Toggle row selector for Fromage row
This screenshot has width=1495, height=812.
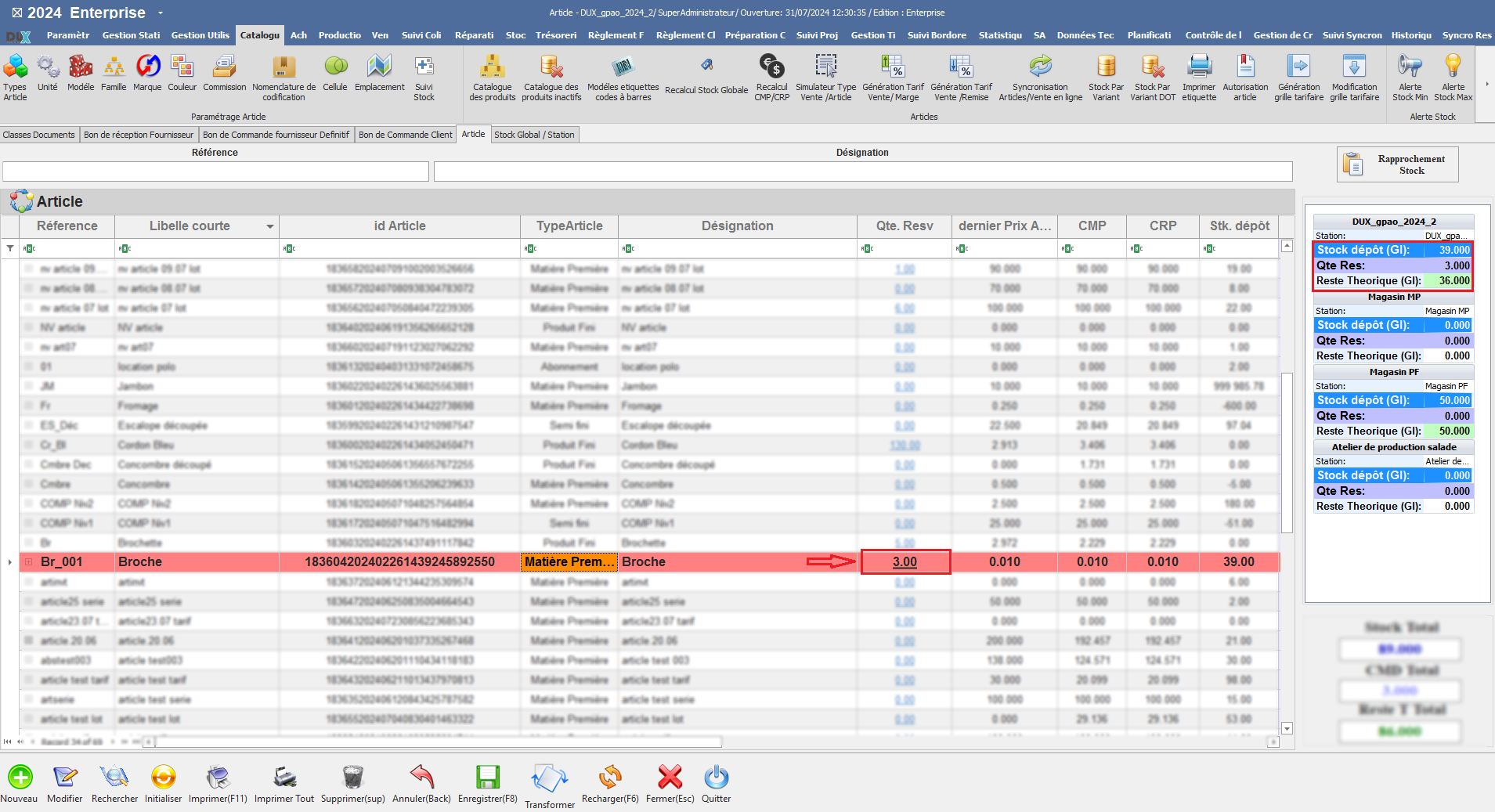pos(29,406)
